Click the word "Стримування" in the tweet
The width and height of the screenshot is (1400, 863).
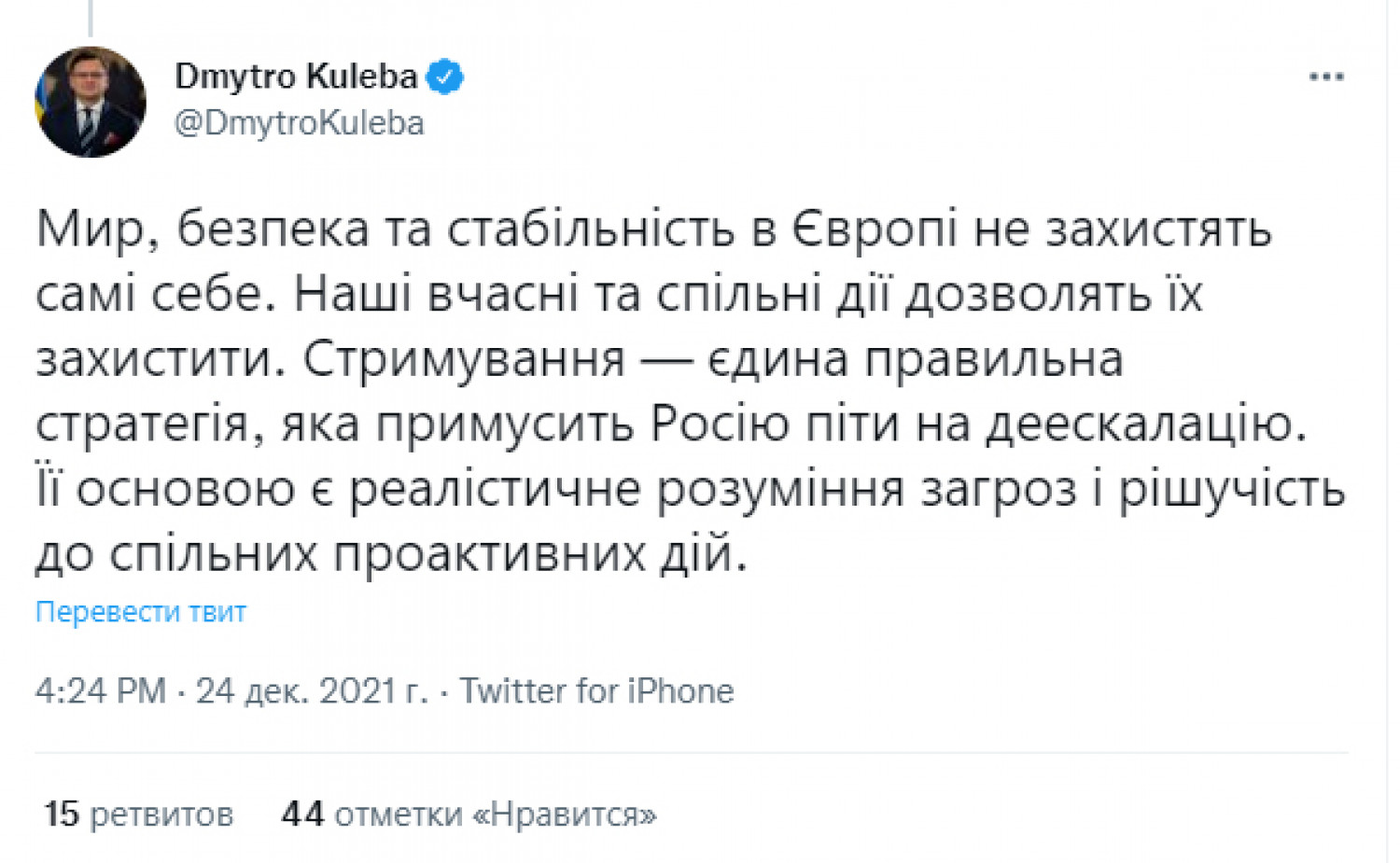tap(464, 359)
